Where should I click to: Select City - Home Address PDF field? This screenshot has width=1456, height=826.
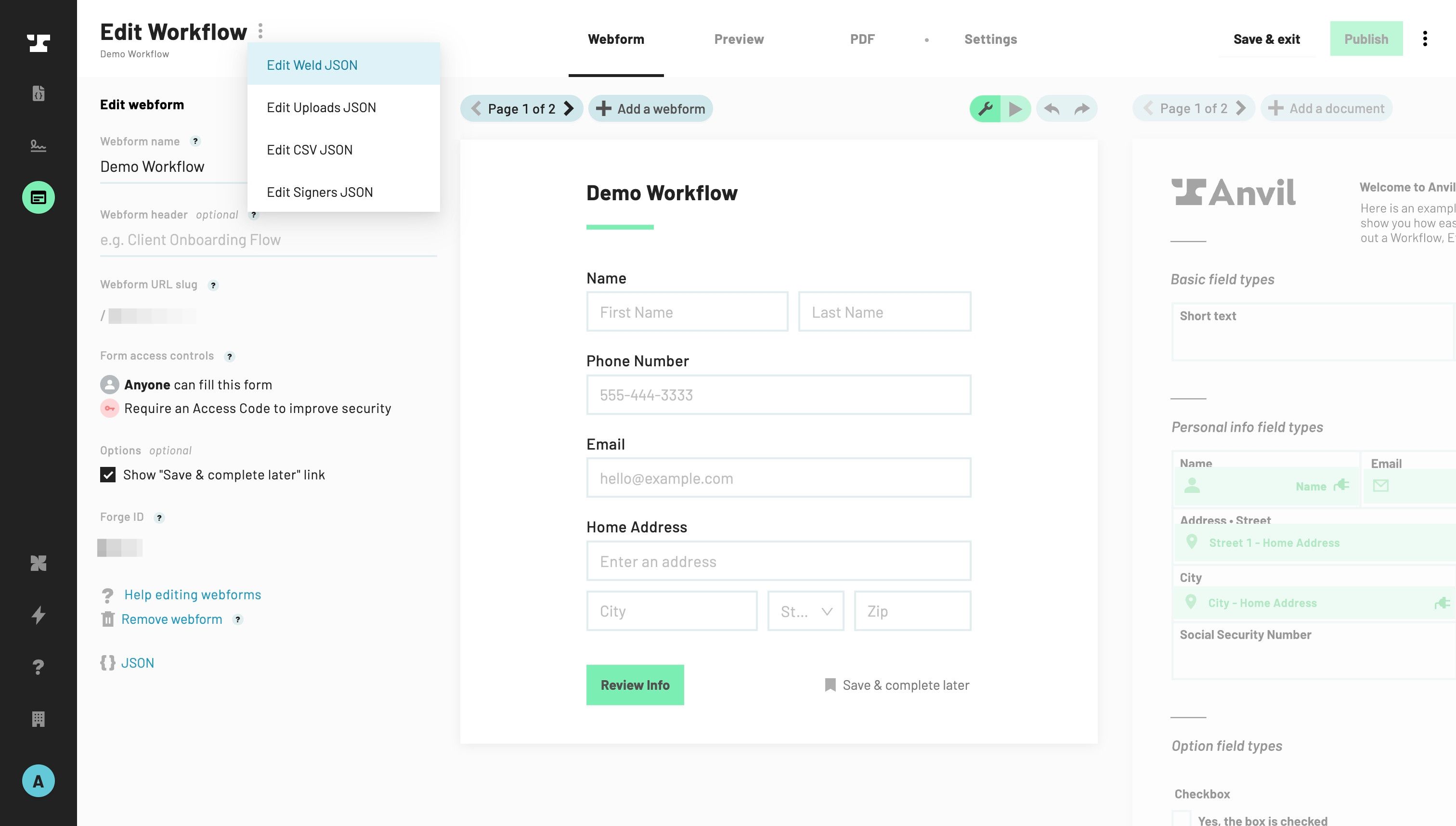pos(1315,603)
